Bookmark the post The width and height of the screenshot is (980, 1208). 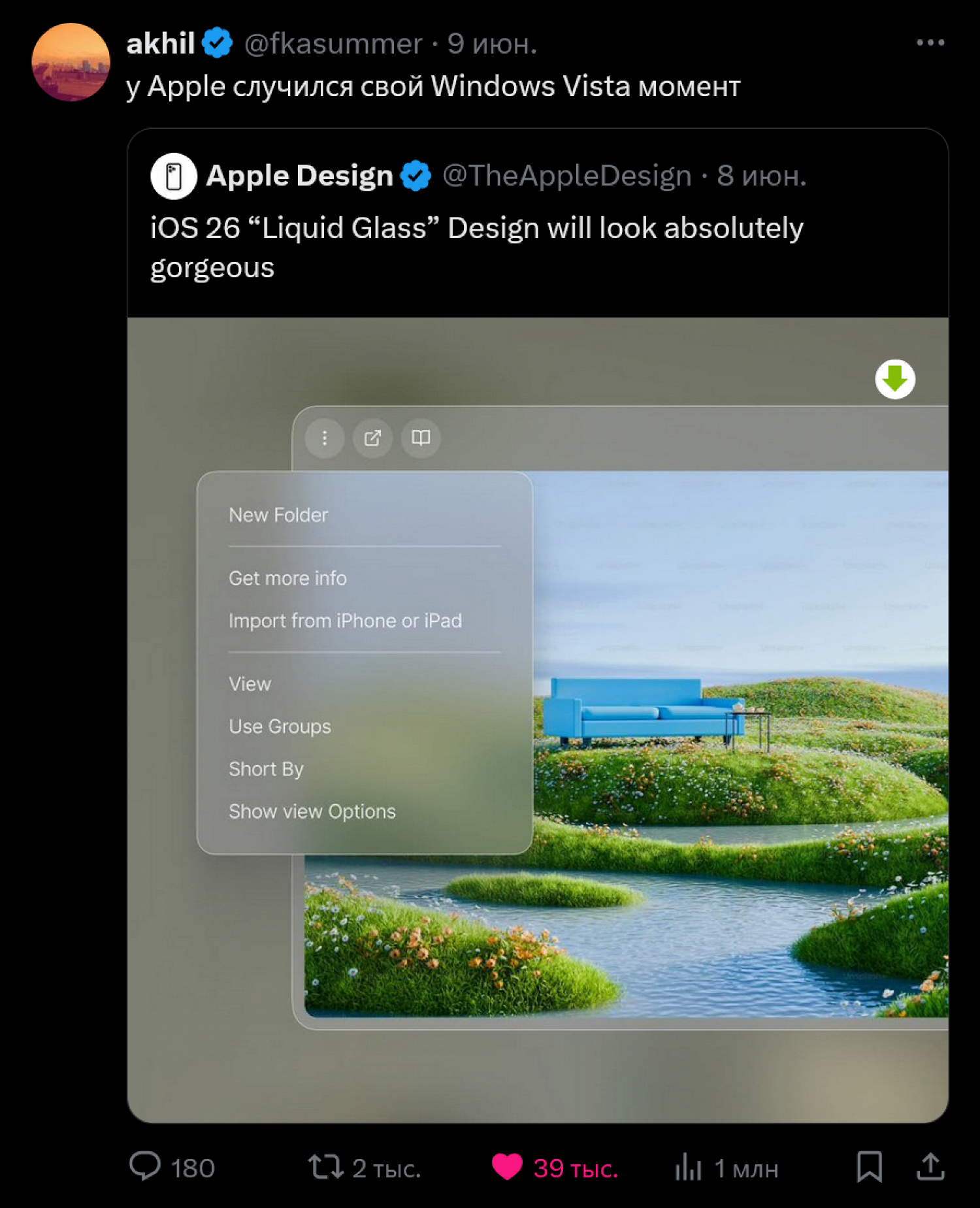(870, 1167)
